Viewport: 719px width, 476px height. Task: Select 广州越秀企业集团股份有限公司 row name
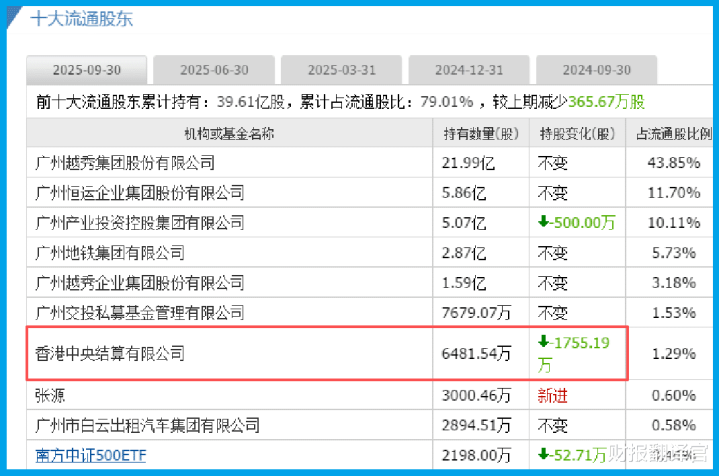pyautogui.click(x=140, y=283)
